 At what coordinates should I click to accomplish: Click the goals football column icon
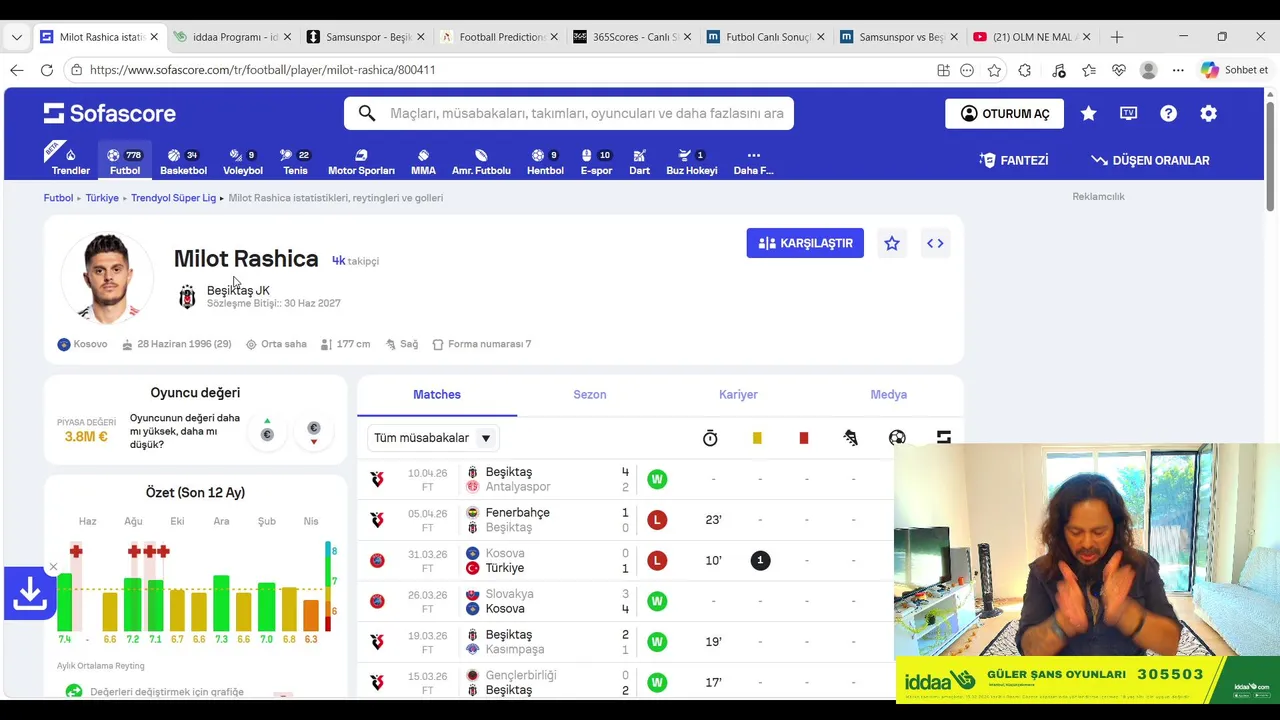point(897,438)
